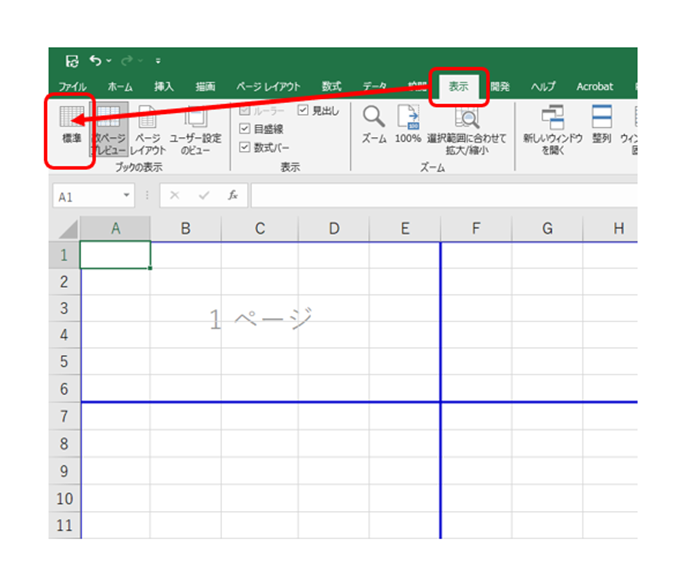The width and height of the screenshot is (678, 562).
Task: Toggle the 数式バー formula bar checkbox
Action: (246, 147)
